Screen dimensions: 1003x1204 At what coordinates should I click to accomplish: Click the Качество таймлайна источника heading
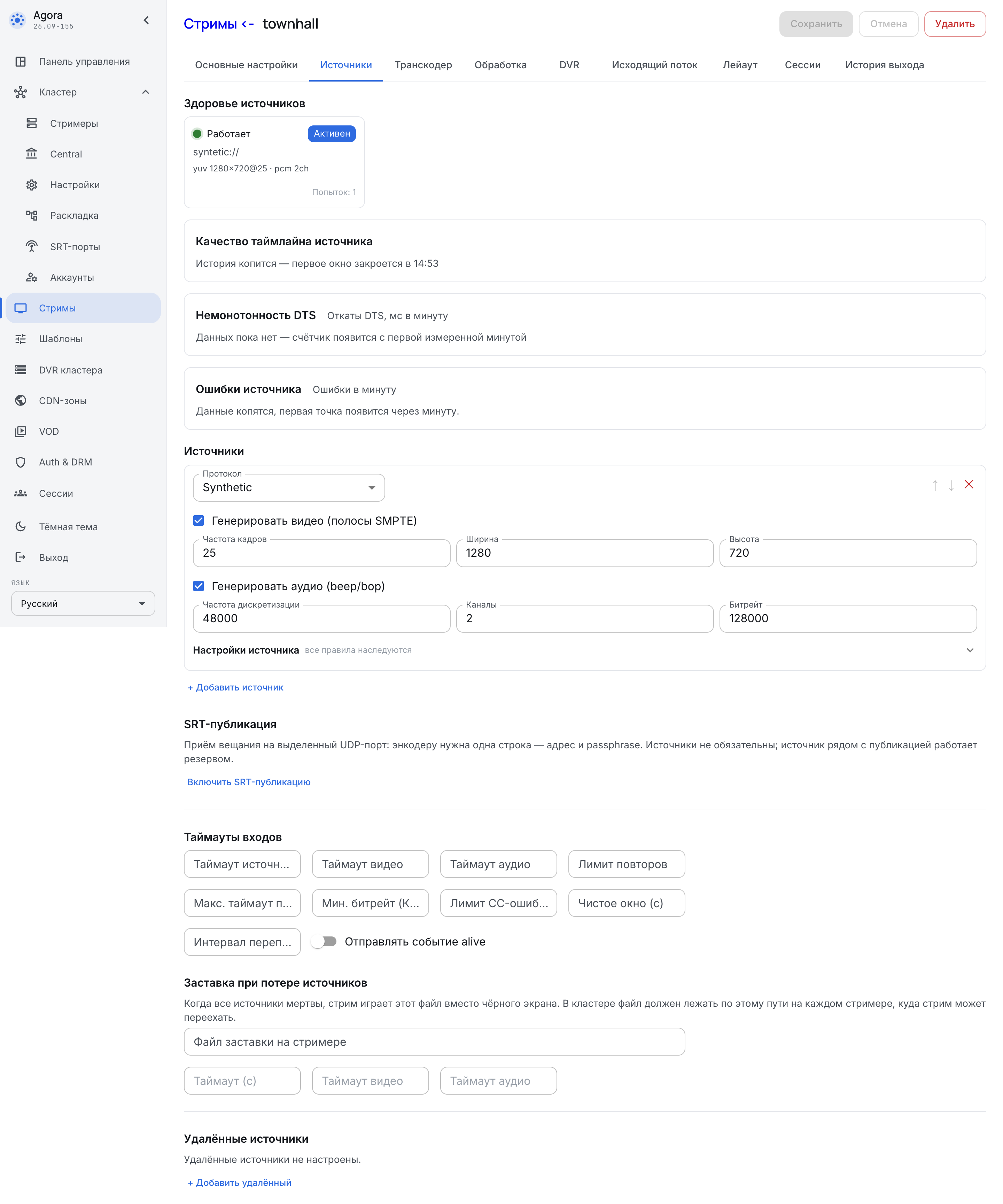tap(284, 241)
